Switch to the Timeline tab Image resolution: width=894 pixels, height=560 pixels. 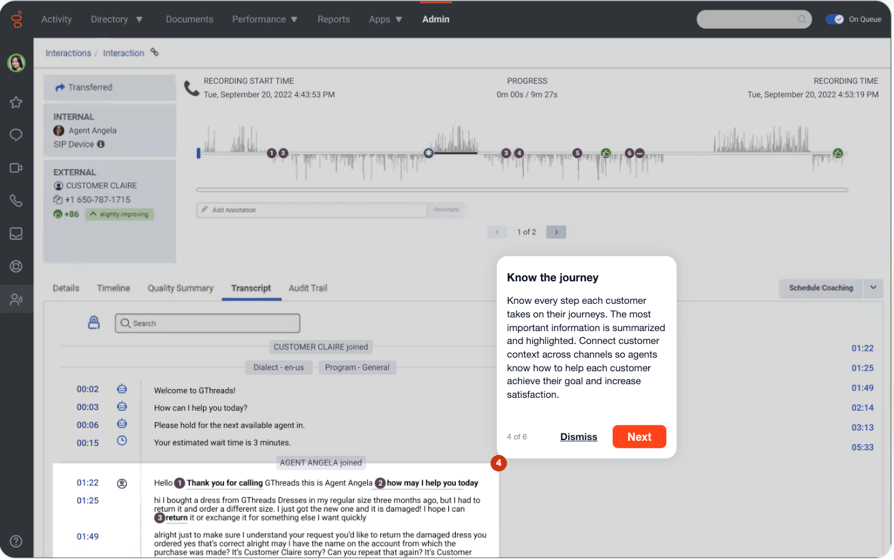(x=113, y=288)
